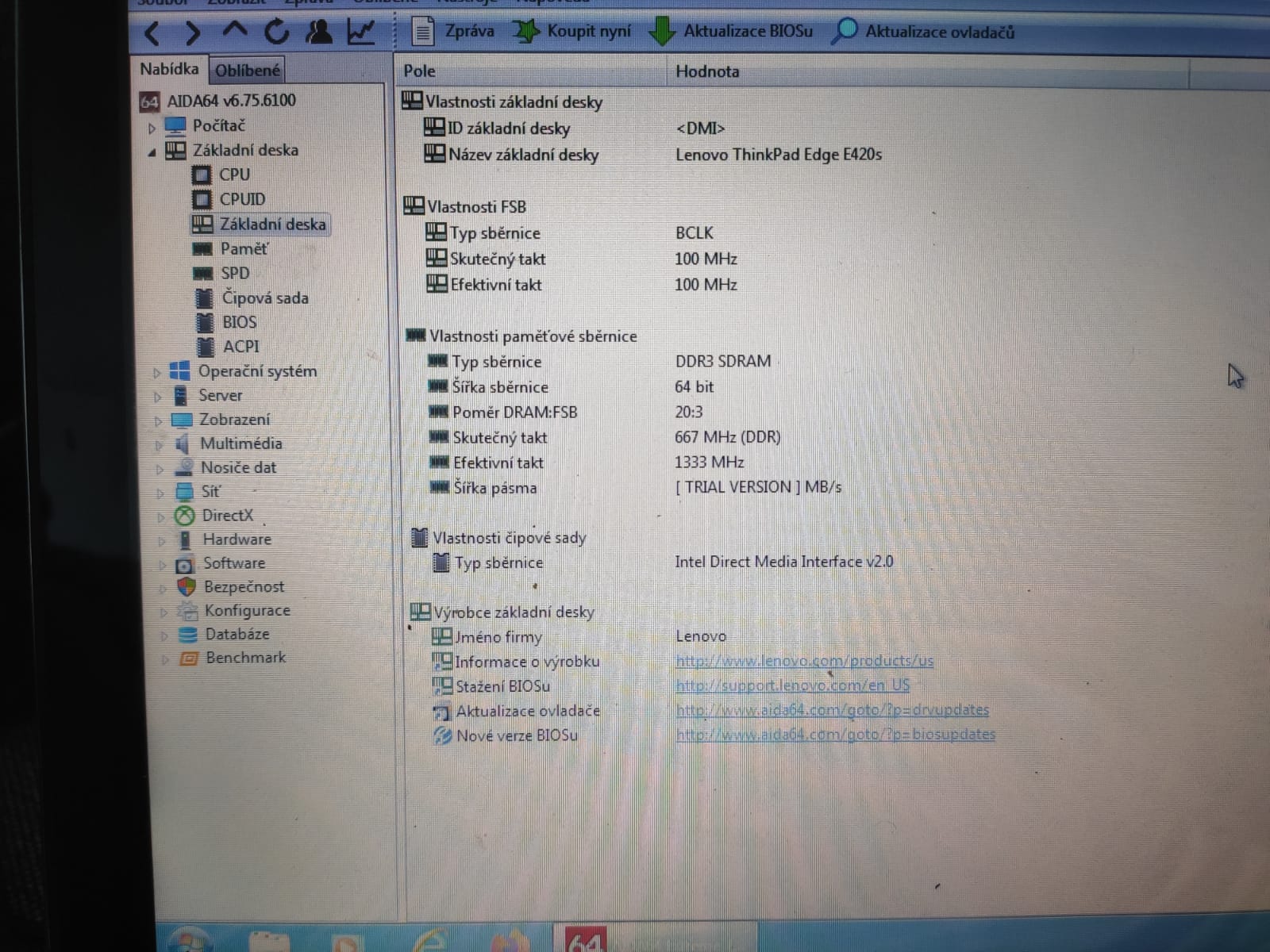Screen dimensions: 1270x952
Task: Click the Hodnota column header
Action: tap(928, 71)
